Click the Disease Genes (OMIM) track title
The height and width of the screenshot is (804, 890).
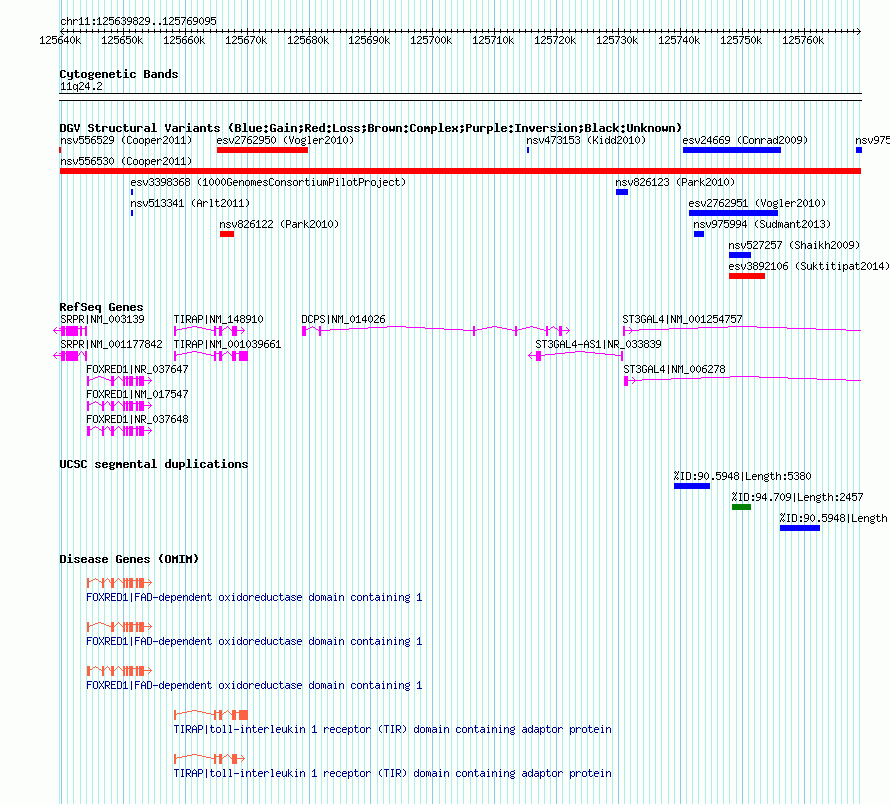[x=129, y=559]
